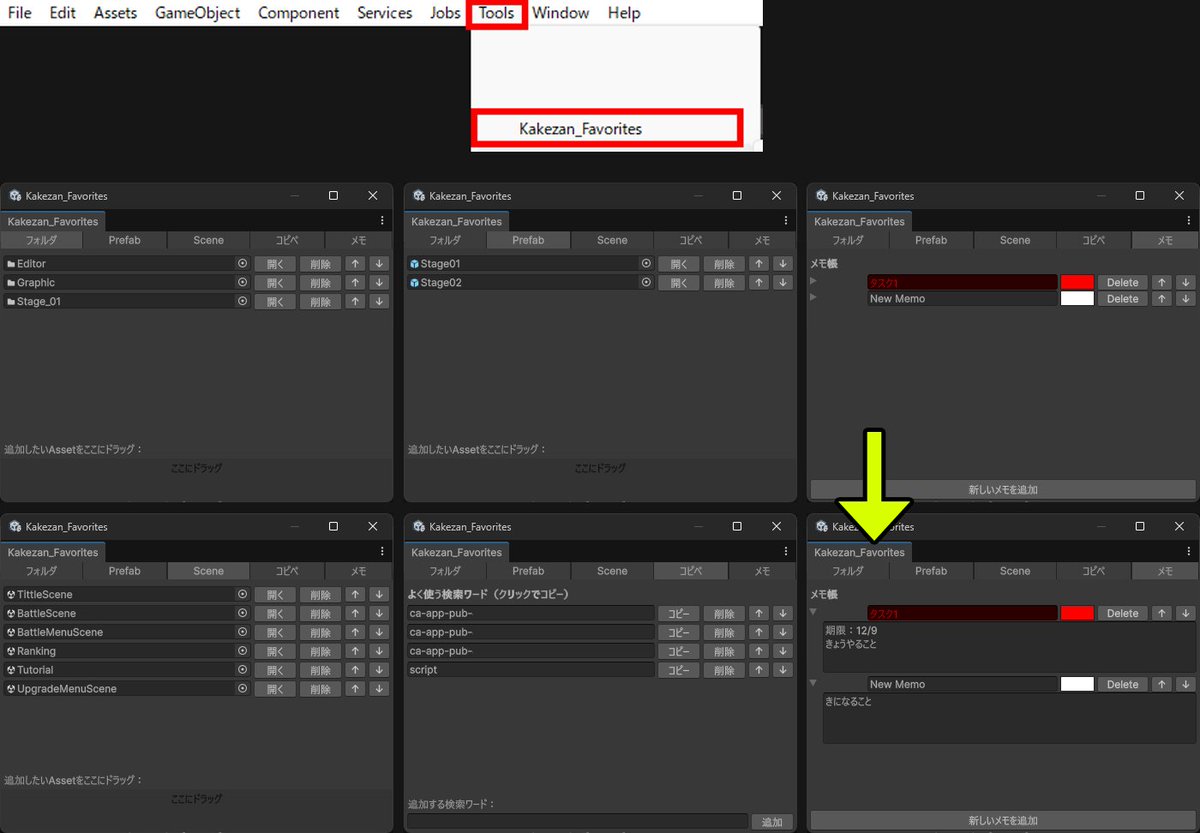This screenshot has height=833, width=1200.
Task: Collapse the タスク1 memo showing 期限：12/9
Action: [x=813, y=612]
